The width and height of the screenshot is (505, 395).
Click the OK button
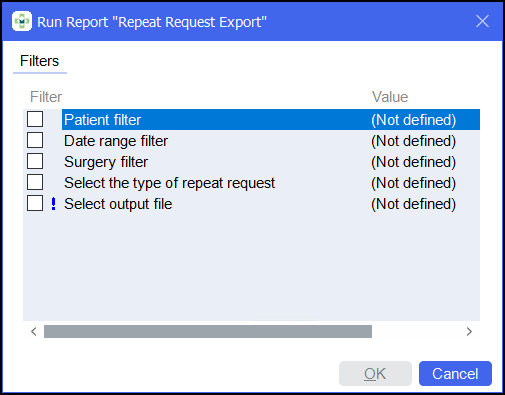click(x=375, y=374)
